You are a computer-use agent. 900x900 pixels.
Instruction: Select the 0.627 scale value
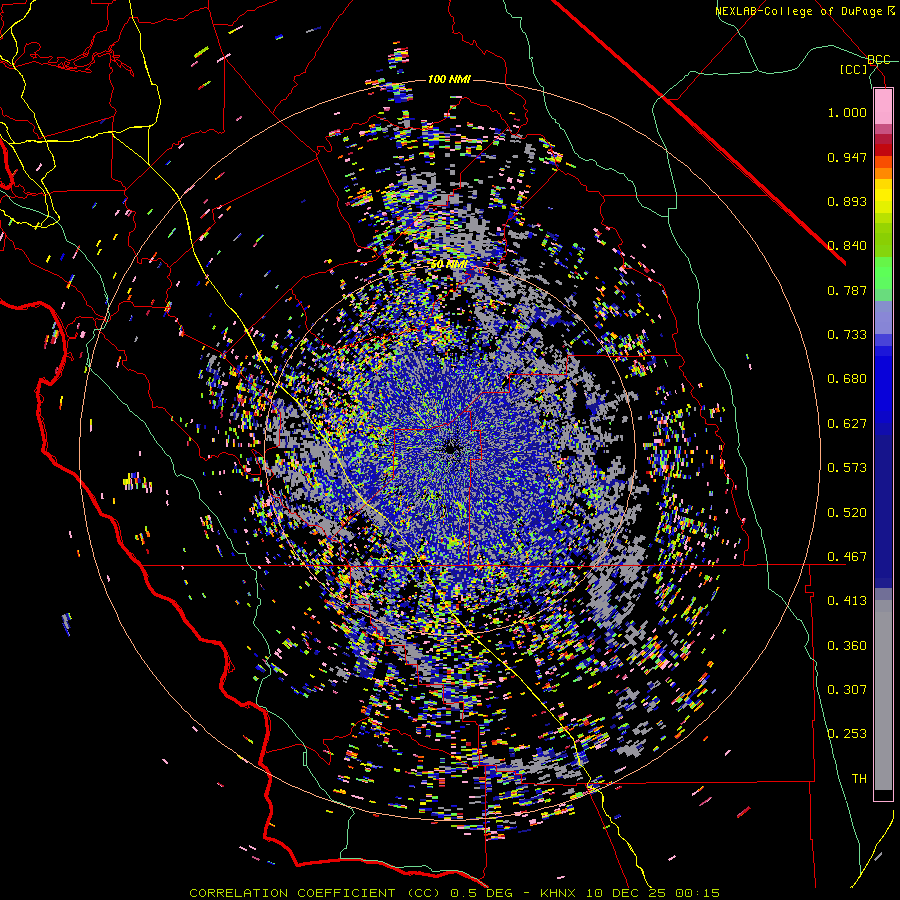pos(847,424)
